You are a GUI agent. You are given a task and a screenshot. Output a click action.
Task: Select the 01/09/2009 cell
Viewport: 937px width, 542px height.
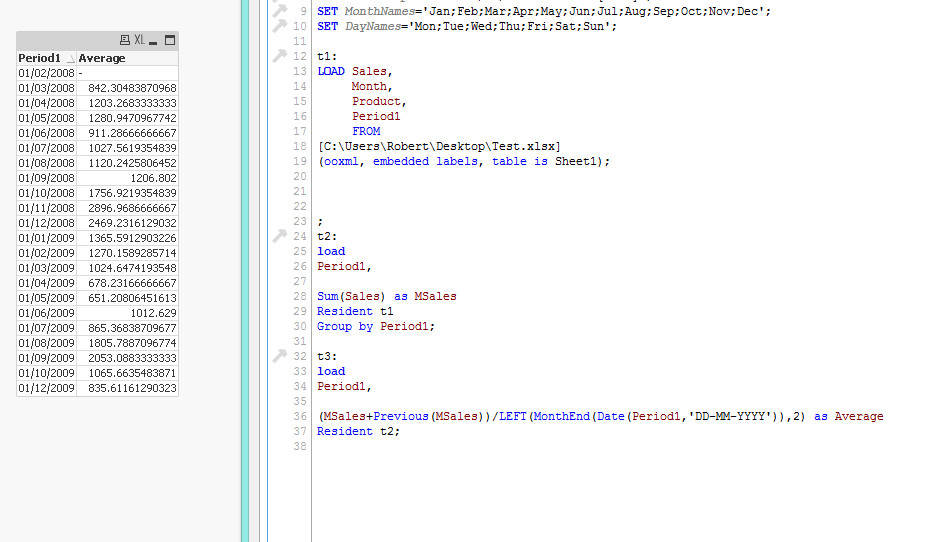[x=47, y=358]
